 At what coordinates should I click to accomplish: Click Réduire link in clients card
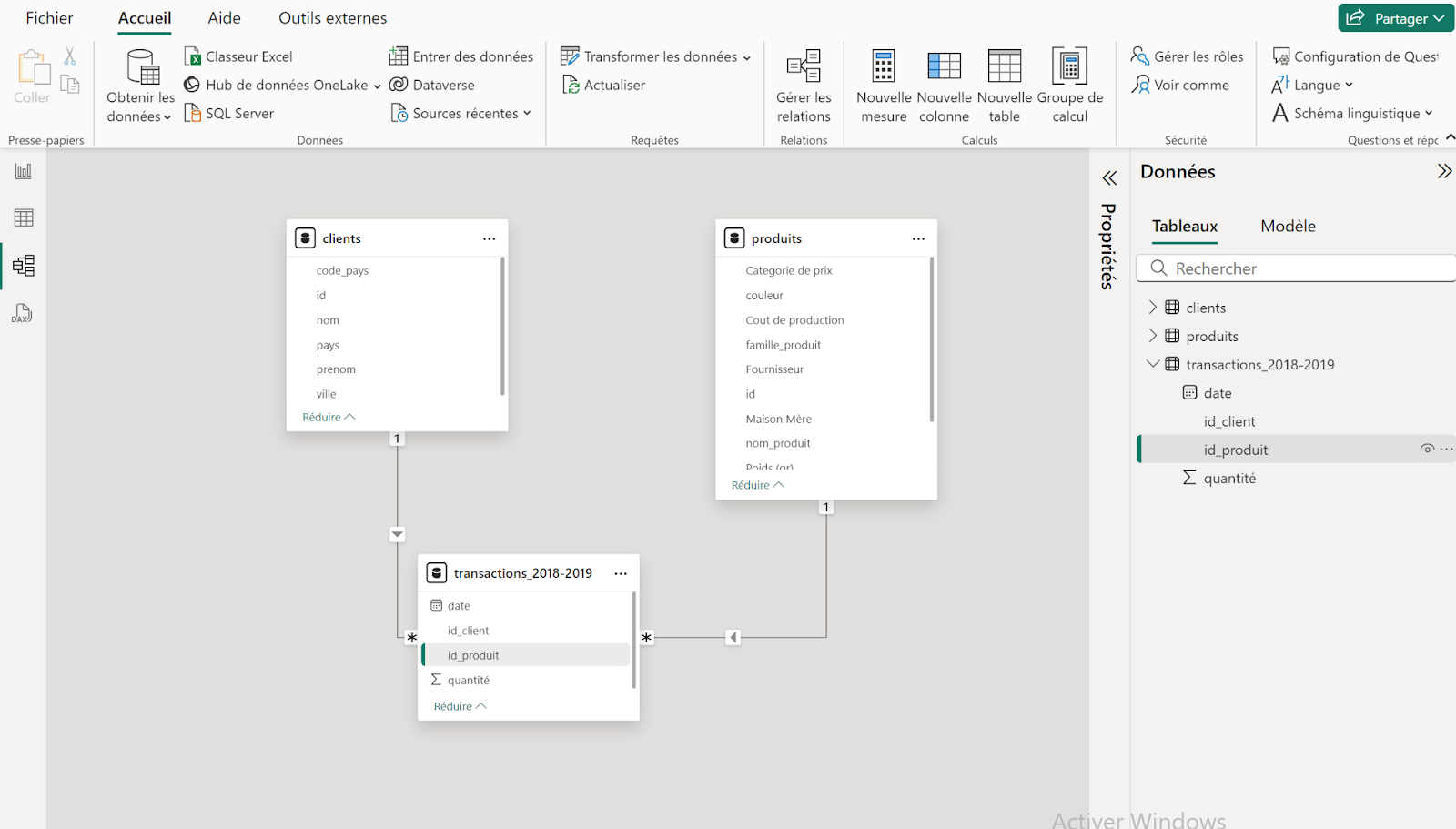point(329,417)
